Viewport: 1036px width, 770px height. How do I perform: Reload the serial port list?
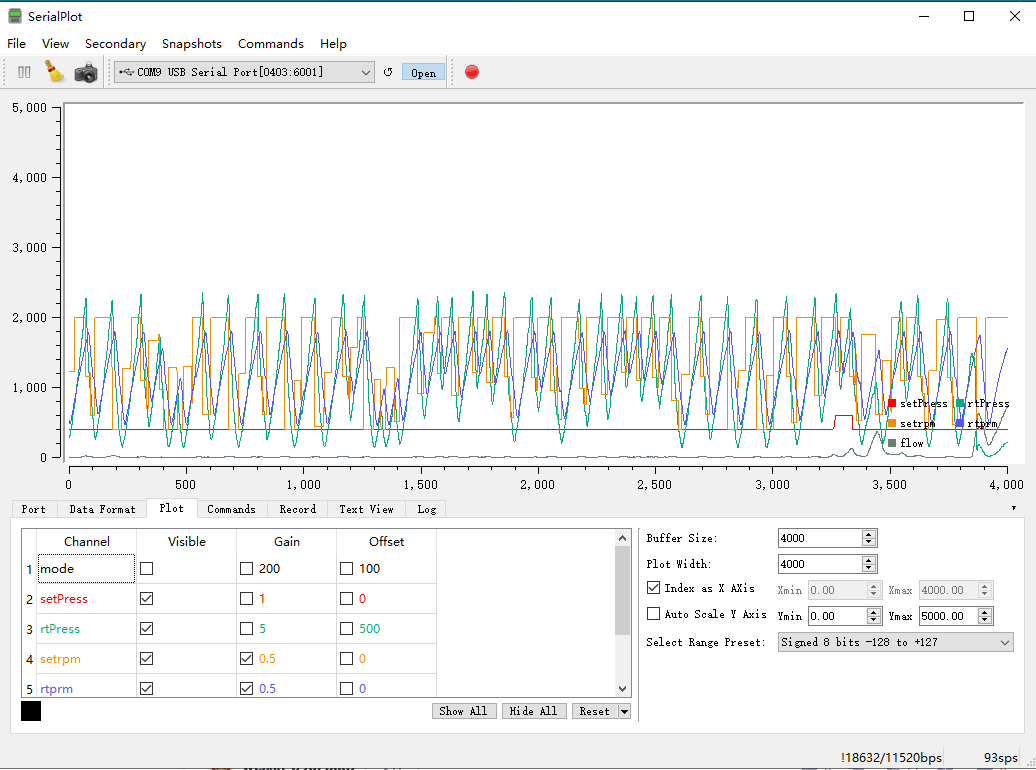(x=388, y=72)
